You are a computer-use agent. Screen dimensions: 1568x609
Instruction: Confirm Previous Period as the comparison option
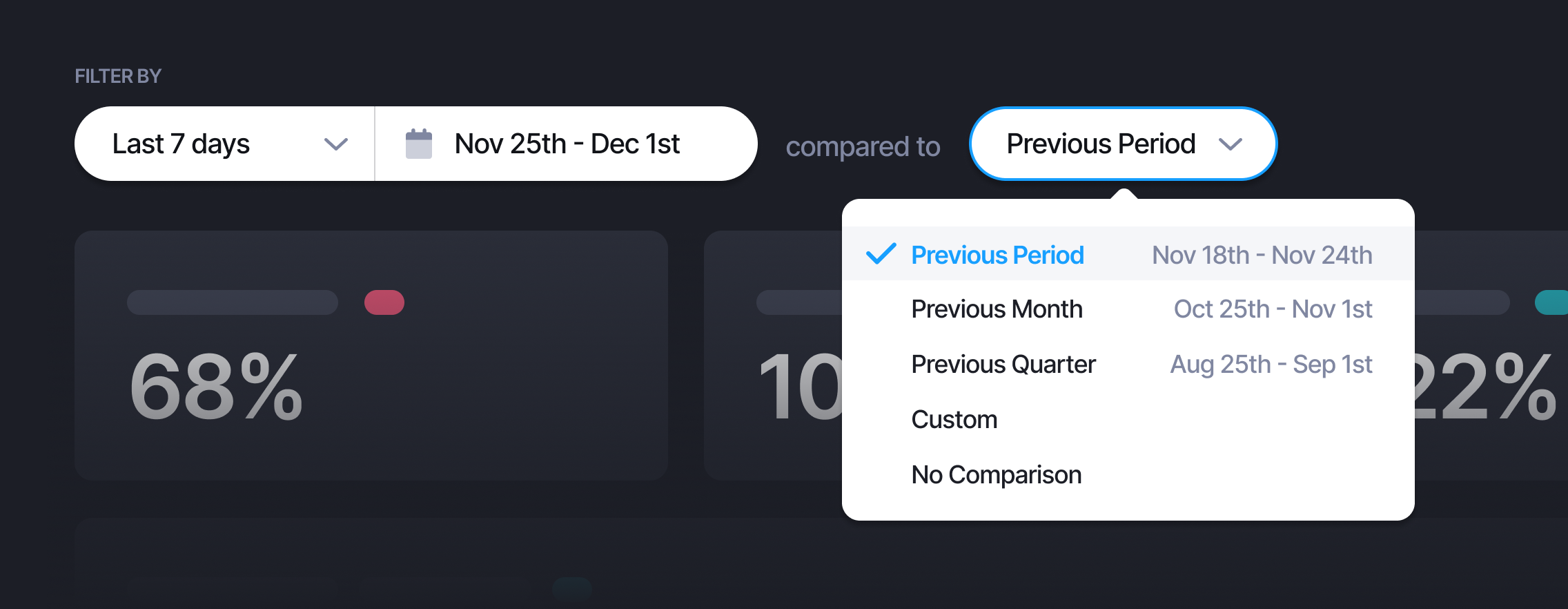[998, 255]
